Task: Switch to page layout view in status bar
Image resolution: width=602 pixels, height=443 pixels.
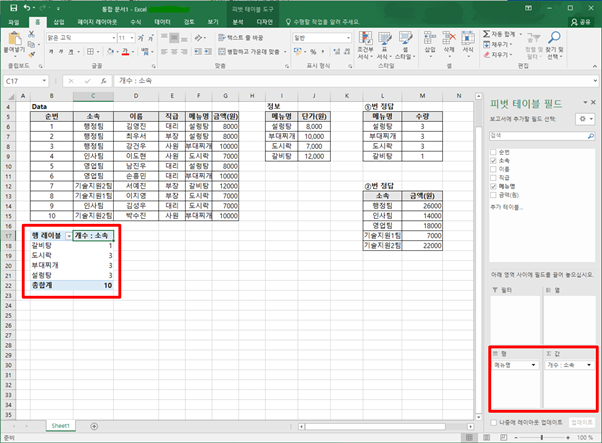Action: tap(486, 438)
